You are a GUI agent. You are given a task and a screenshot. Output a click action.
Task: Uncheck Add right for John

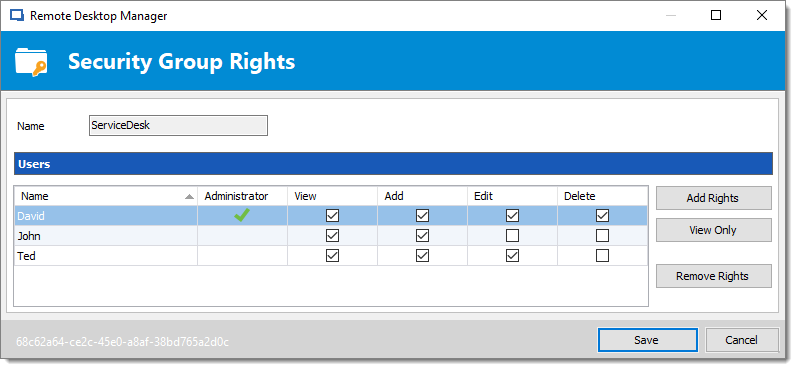[x=422, y=236]
